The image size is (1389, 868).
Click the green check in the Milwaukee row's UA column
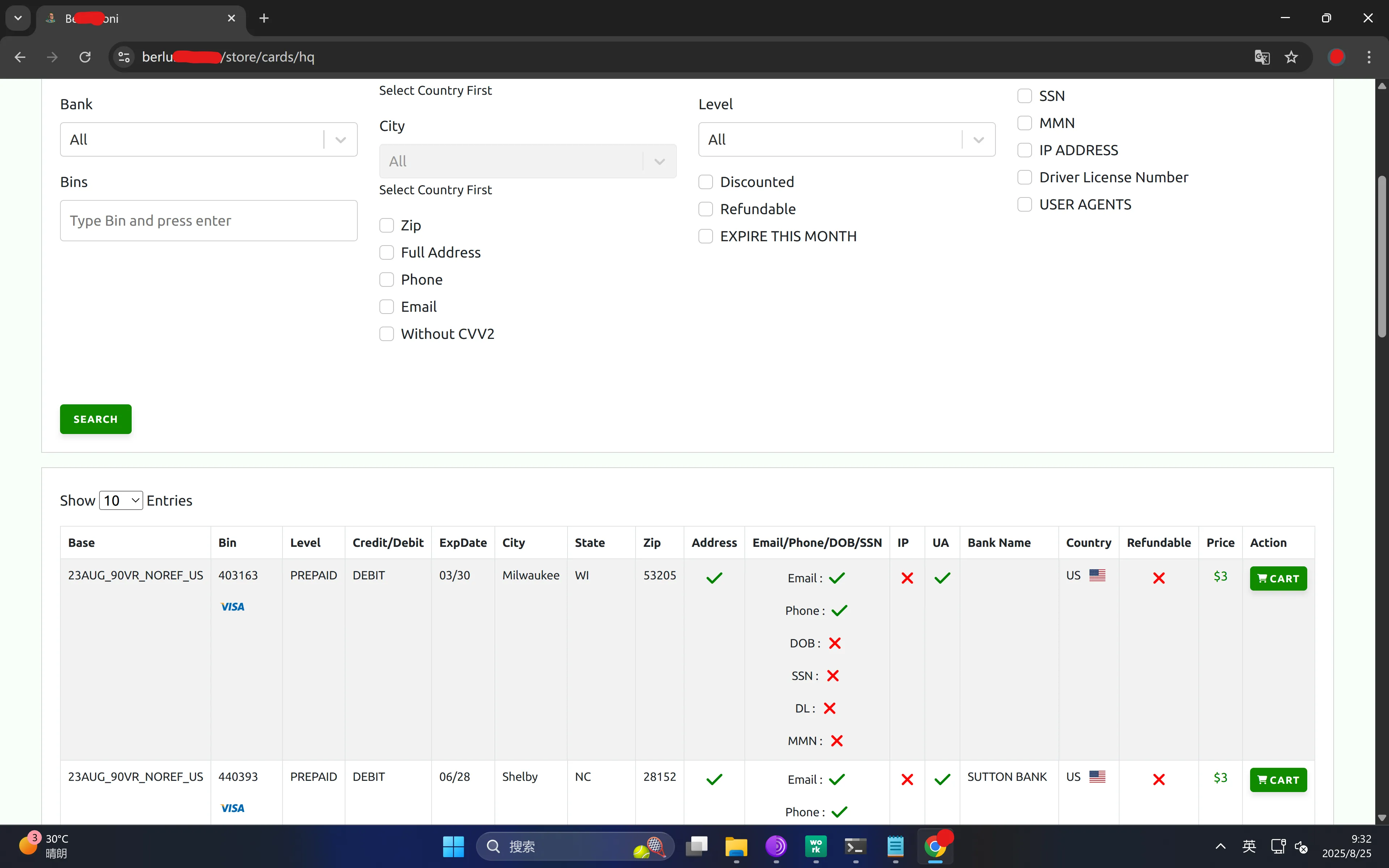942,578
